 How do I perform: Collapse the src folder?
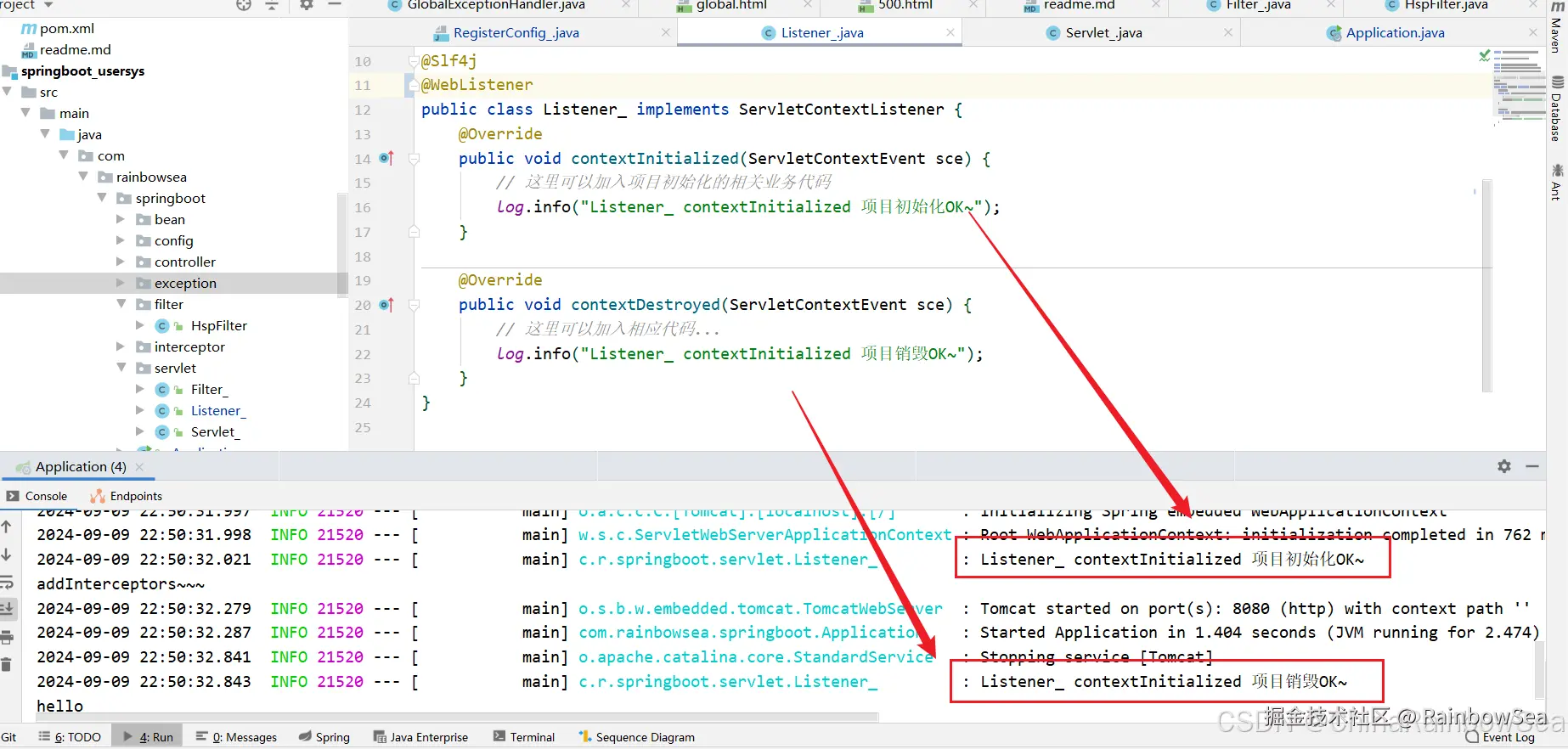(8, 92)
